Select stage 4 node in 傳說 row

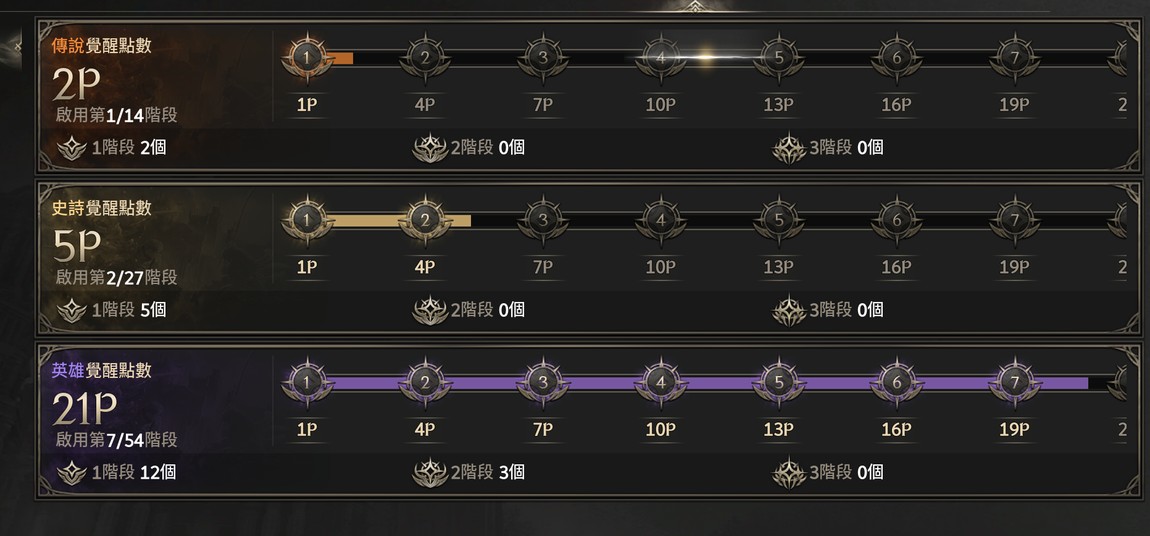[x=661, y=58]
